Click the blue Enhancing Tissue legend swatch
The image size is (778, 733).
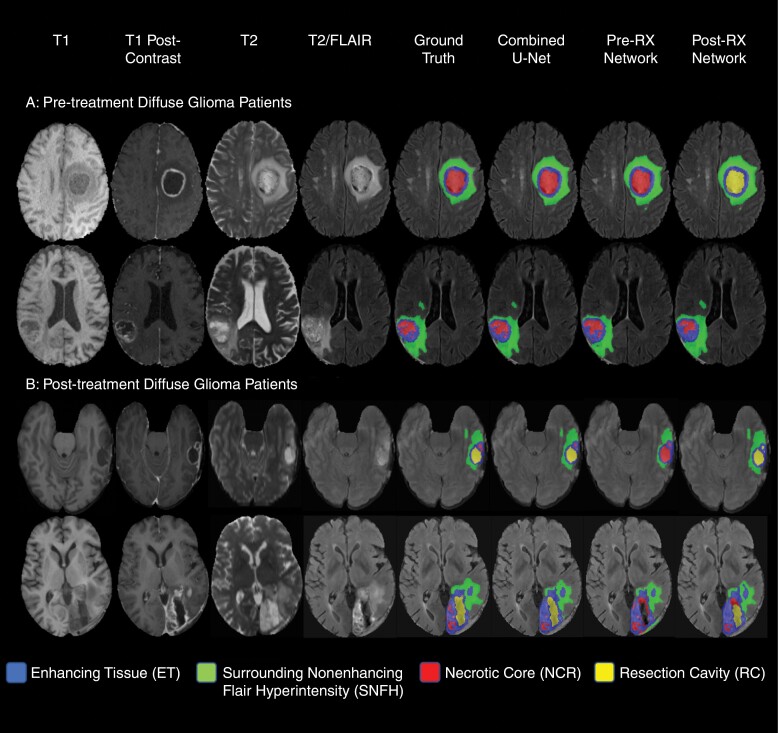click(x=16, y=673)
